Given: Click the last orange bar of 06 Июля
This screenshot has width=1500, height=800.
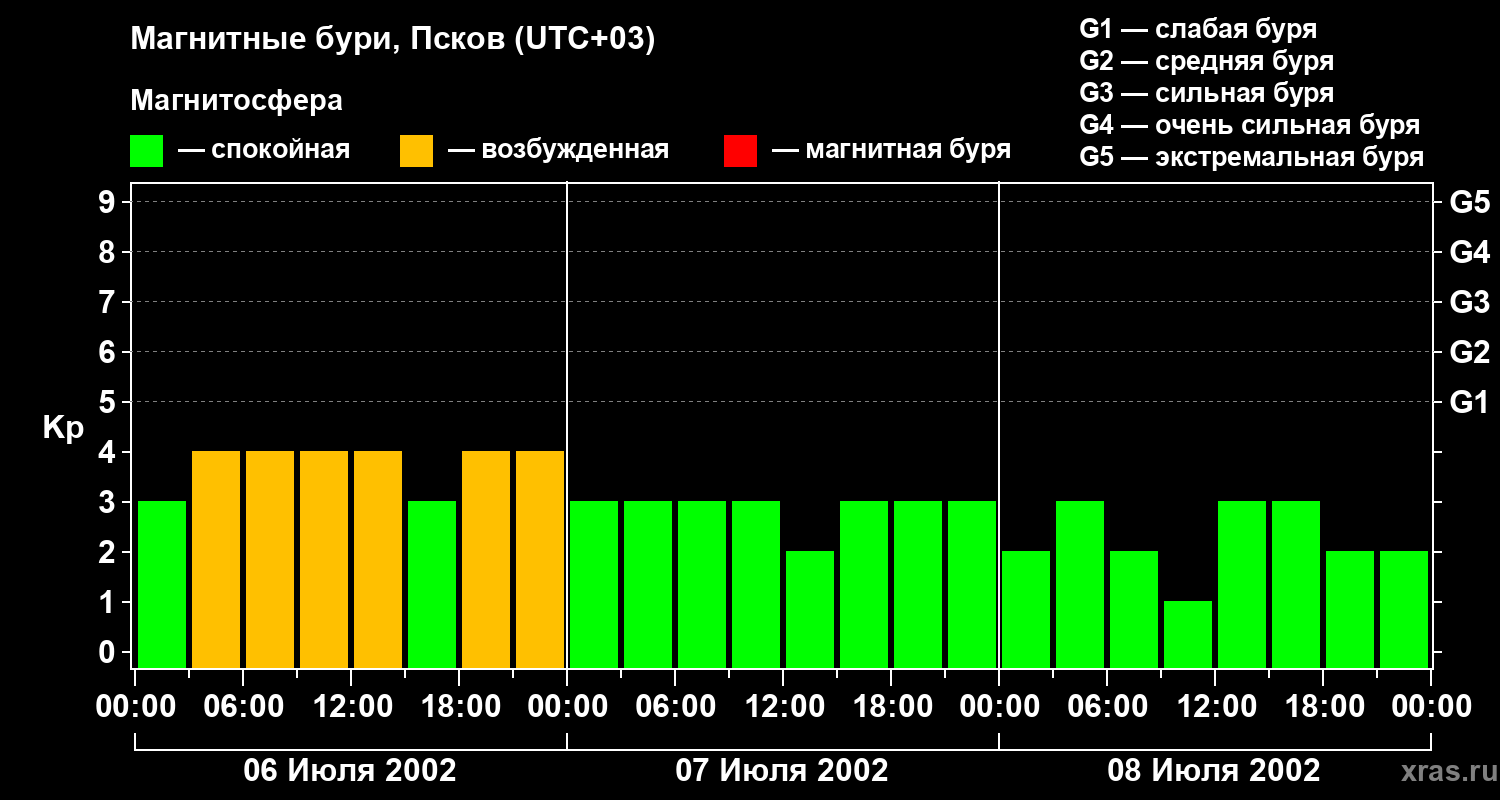Looking at the screenshot, I should tap(540, 559).
